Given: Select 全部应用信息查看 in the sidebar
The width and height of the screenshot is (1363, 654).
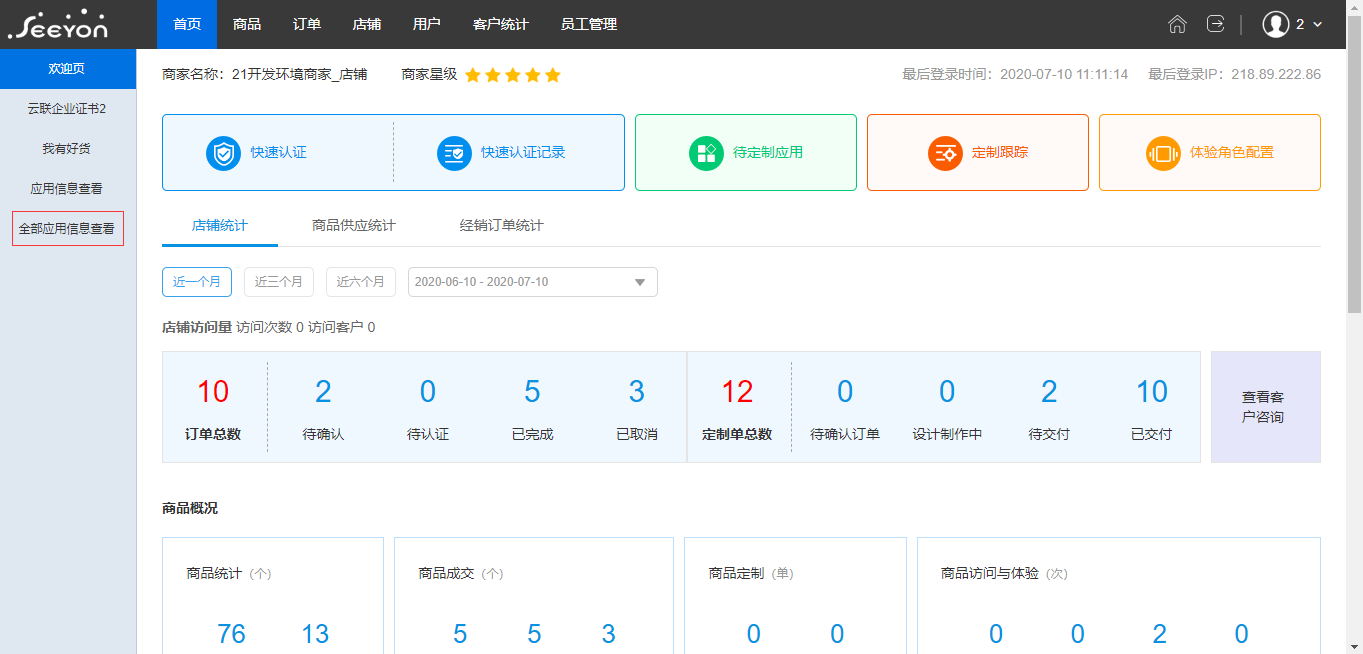Looking at the screenshot, I should (68, 228).
